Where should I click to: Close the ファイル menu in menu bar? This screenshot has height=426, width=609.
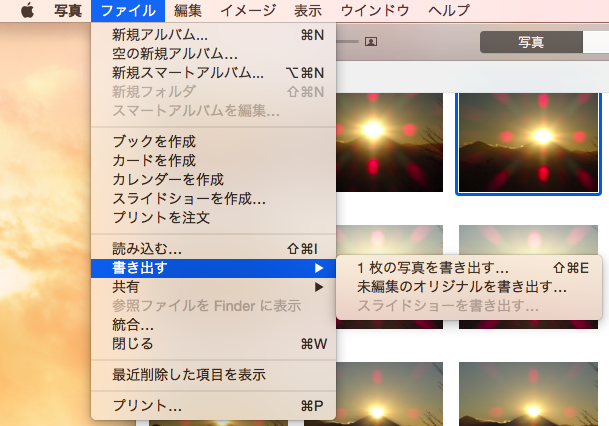(128, 10)
